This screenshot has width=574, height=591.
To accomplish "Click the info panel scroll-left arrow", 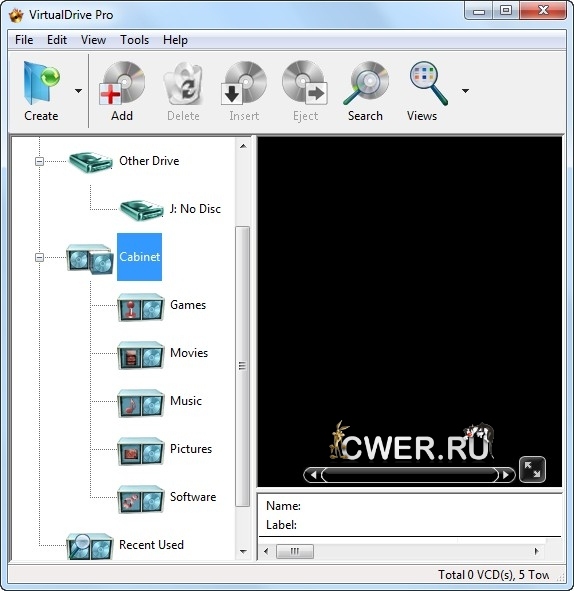I will point(266,551).
